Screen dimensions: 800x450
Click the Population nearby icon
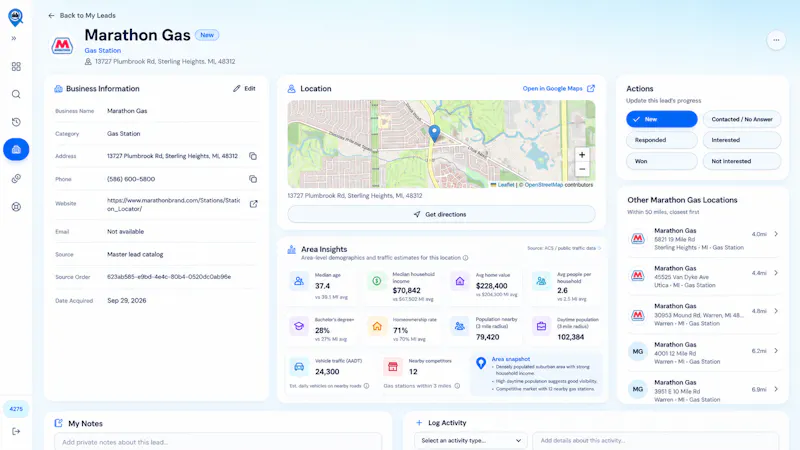pyautogui.click(x=460, y=326)
